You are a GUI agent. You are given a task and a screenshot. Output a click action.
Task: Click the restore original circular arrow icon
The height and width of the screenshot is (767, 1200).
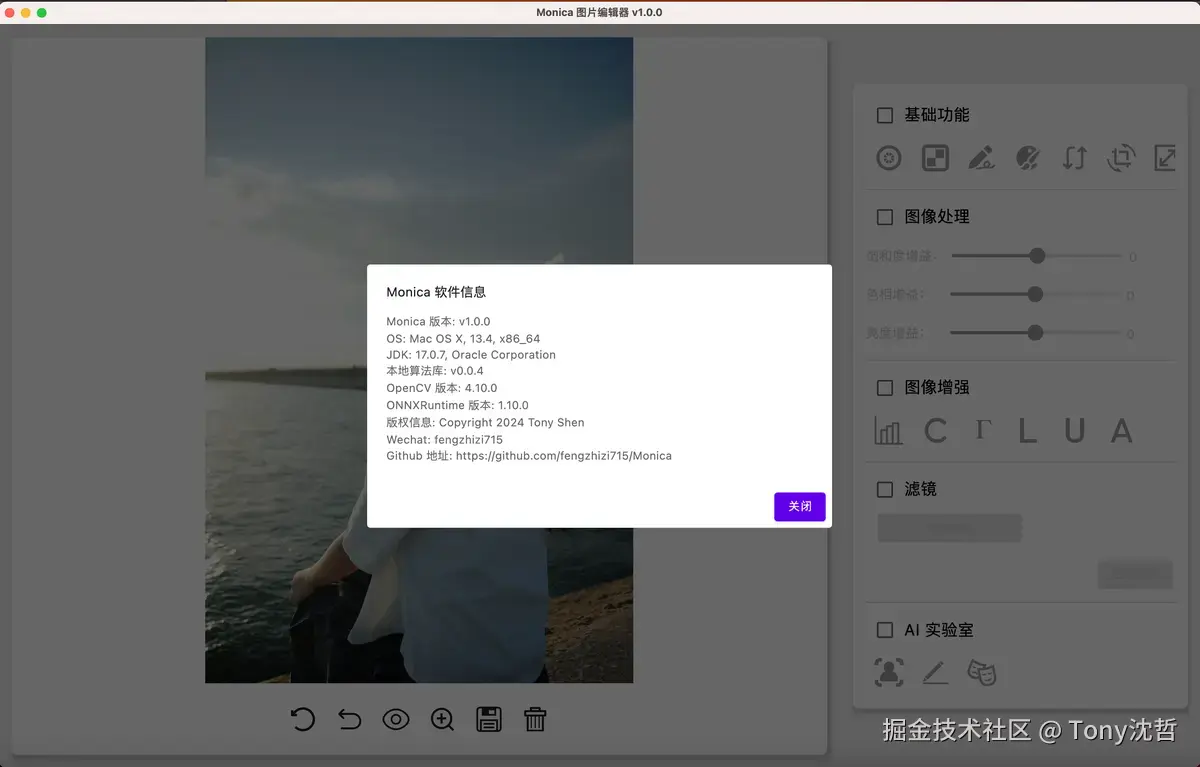tap(303, 719)
